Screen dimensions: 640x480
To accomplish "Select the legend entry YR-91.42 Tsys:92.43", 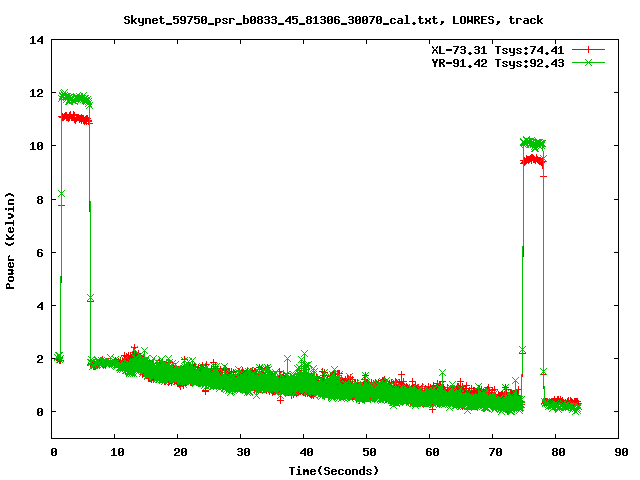I will (x=498, y=63).
